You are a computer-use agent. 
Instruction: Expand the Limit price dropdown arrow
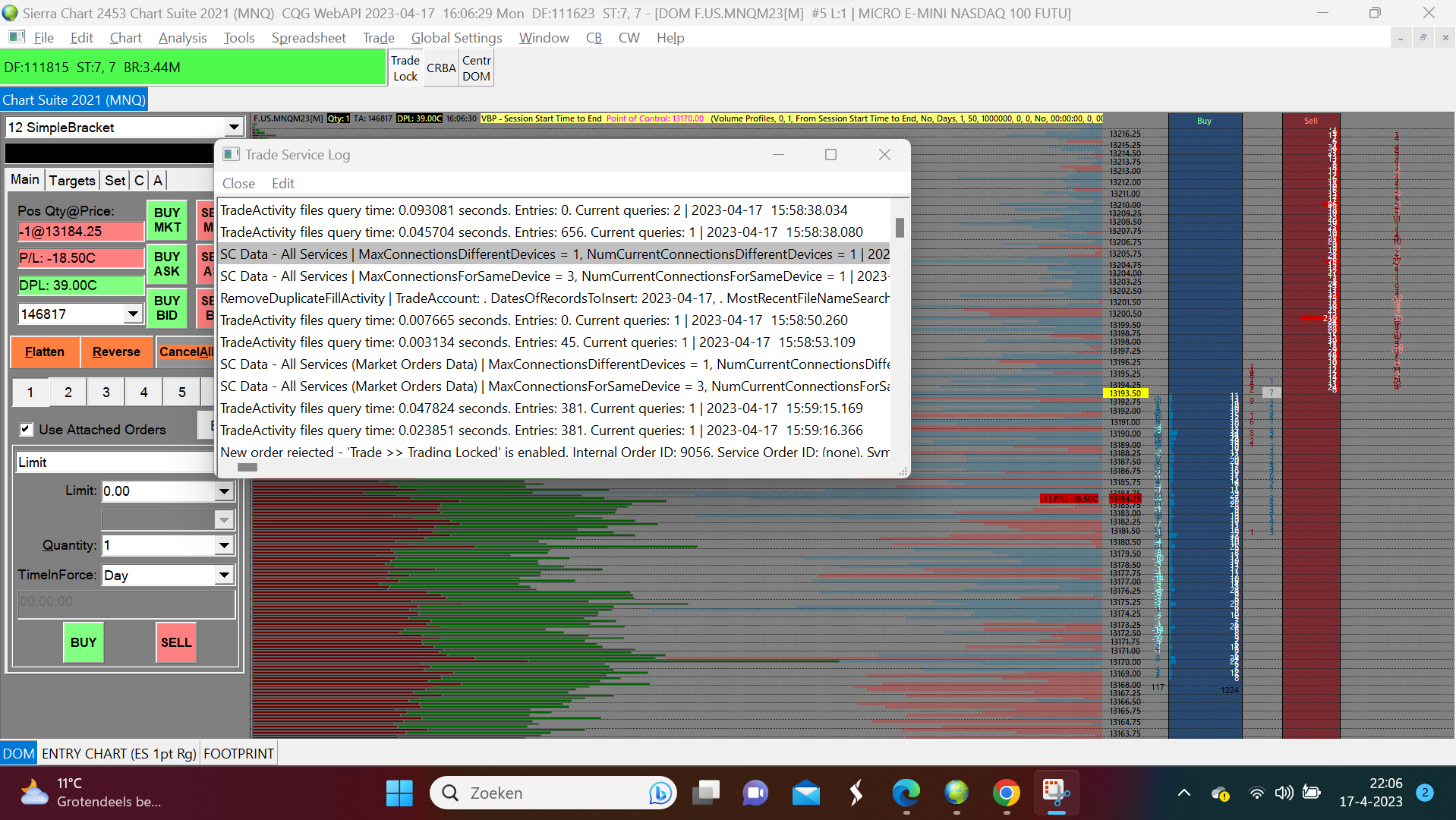(x=224, y=491)
